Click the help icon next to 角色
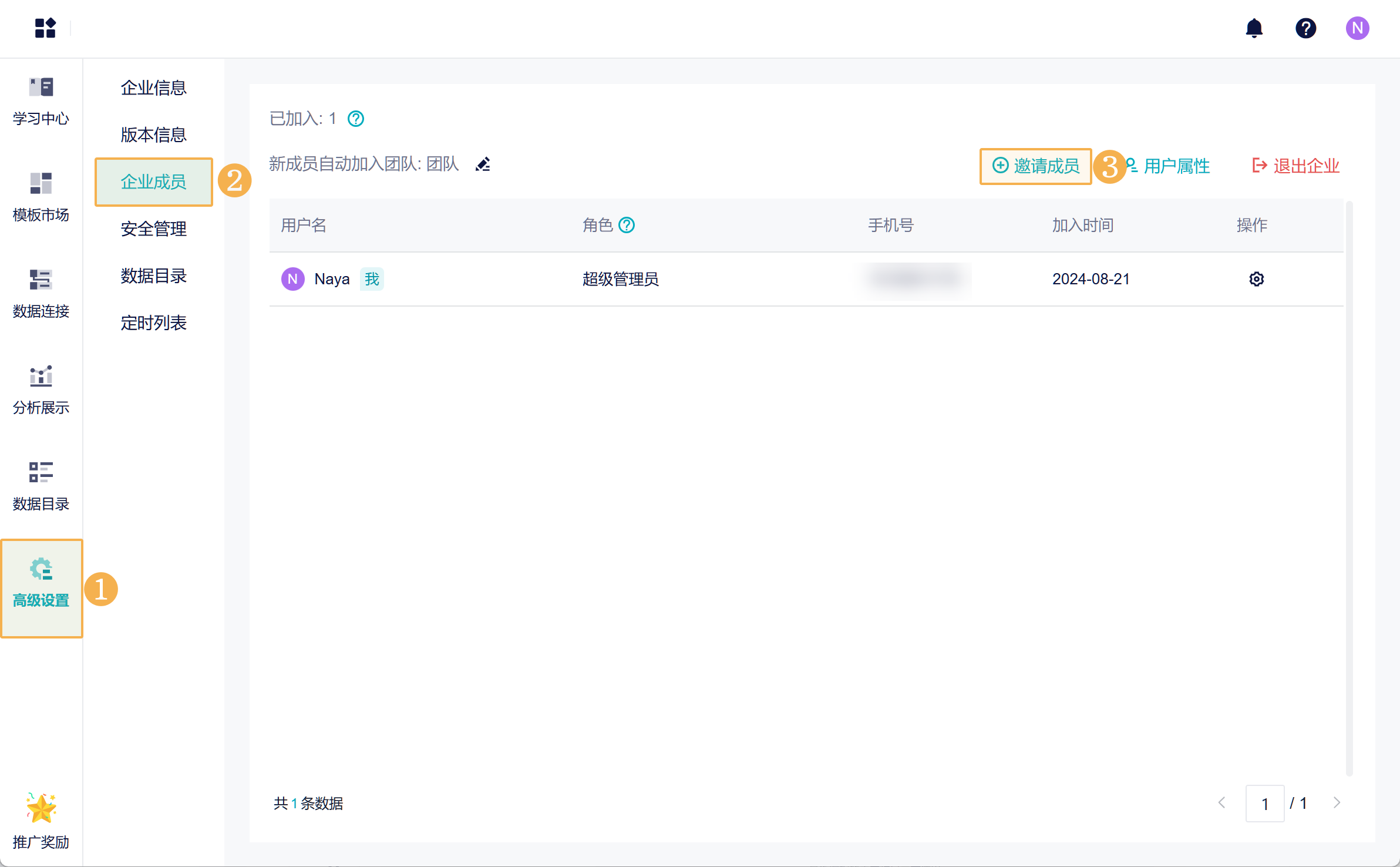The width and height of the screenshot is (1400, 867). click(x=627, y=226)
